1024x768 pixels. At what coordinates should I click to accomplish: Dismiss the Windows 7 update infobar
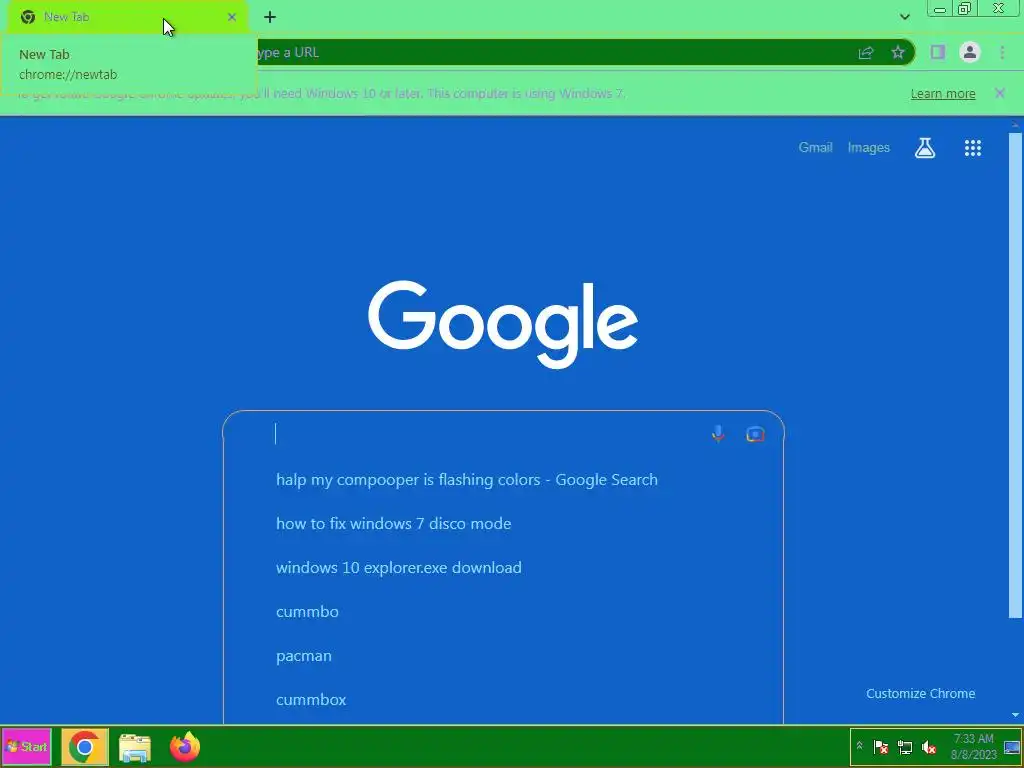click(1000, 93)
